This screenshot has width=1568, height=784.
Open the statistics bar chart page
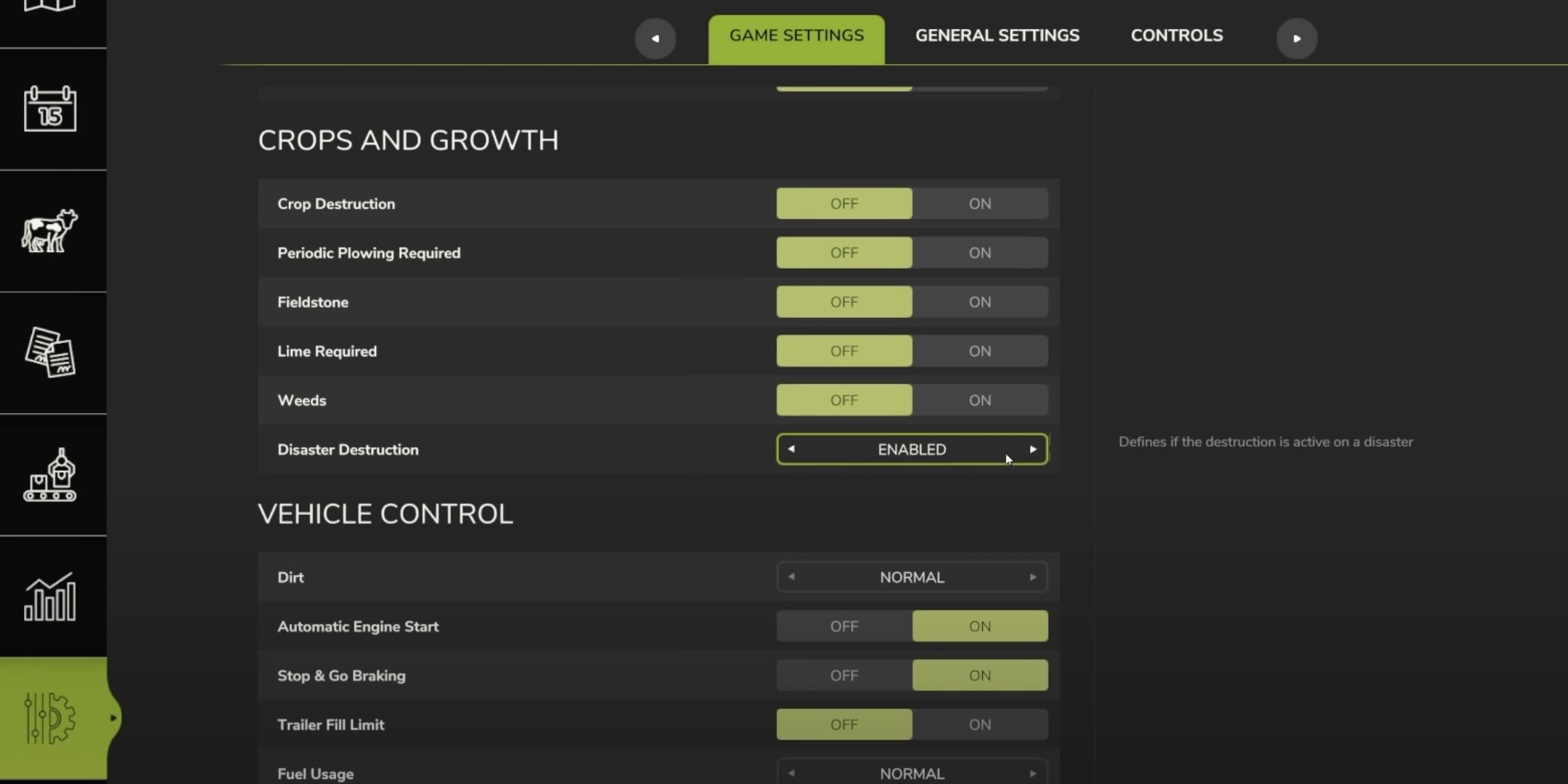click(50, 597)
